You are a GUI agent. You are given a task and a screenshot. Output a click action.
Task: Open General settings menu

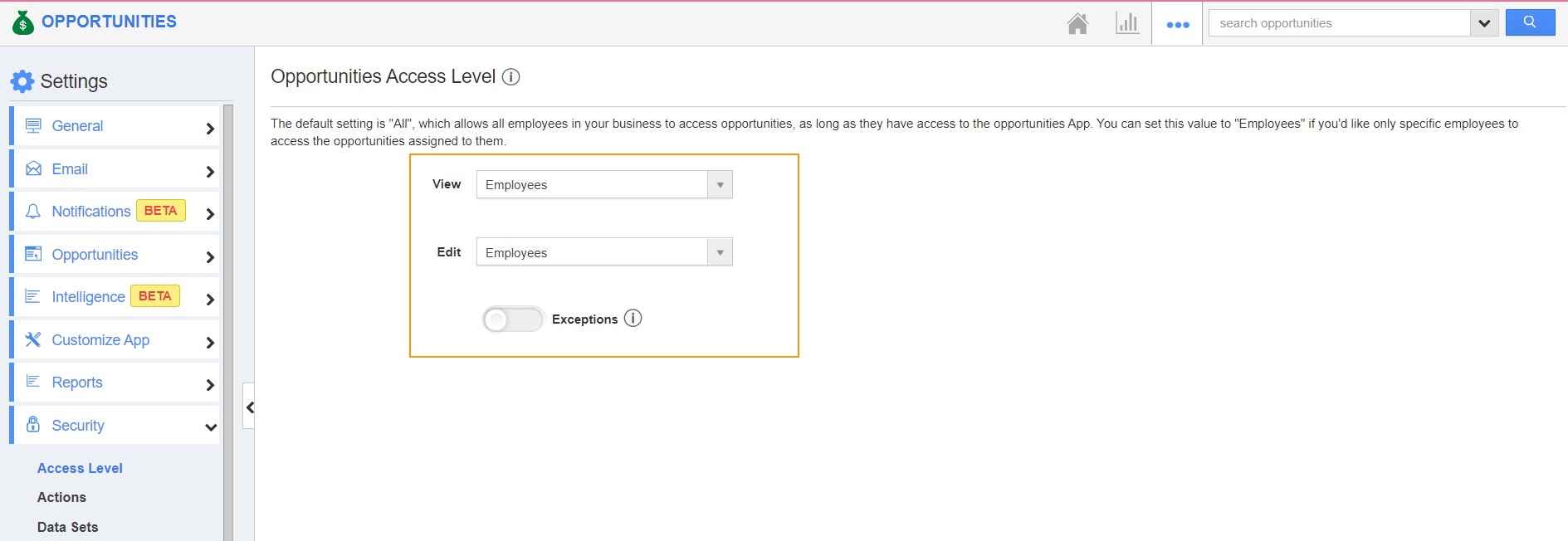pyautogui.click(x=116, y=126)
